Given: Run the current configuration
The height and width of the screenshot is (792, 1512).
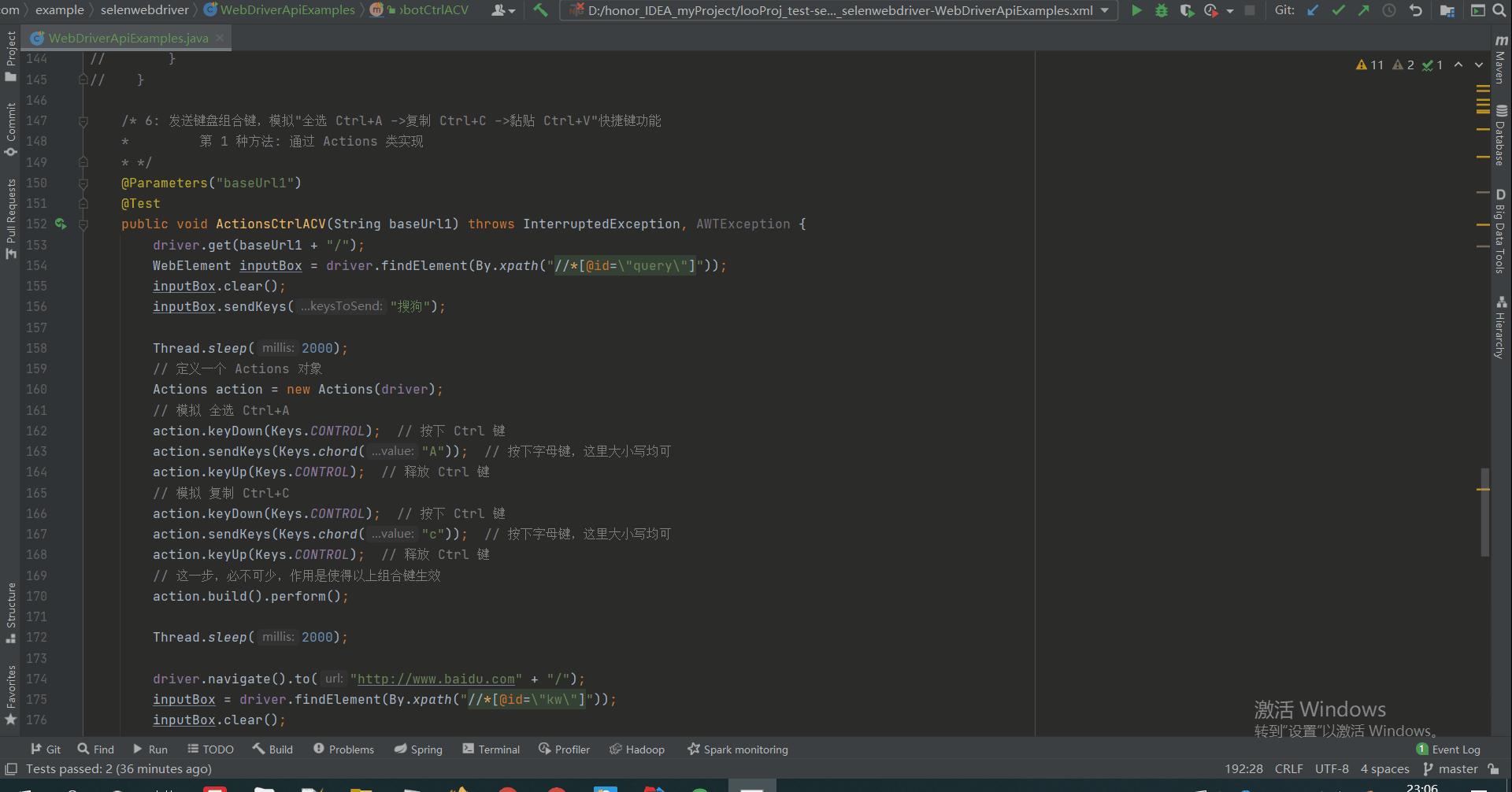Looking at the screenshot, I should (1136, 11).
